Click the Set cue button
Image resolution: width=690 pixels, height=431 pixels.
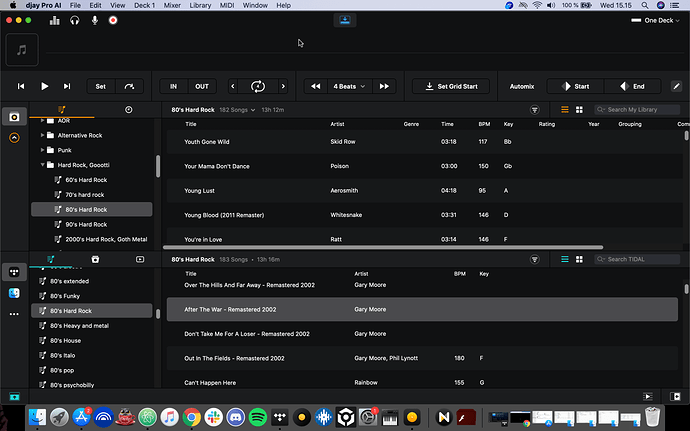[101, 86]
